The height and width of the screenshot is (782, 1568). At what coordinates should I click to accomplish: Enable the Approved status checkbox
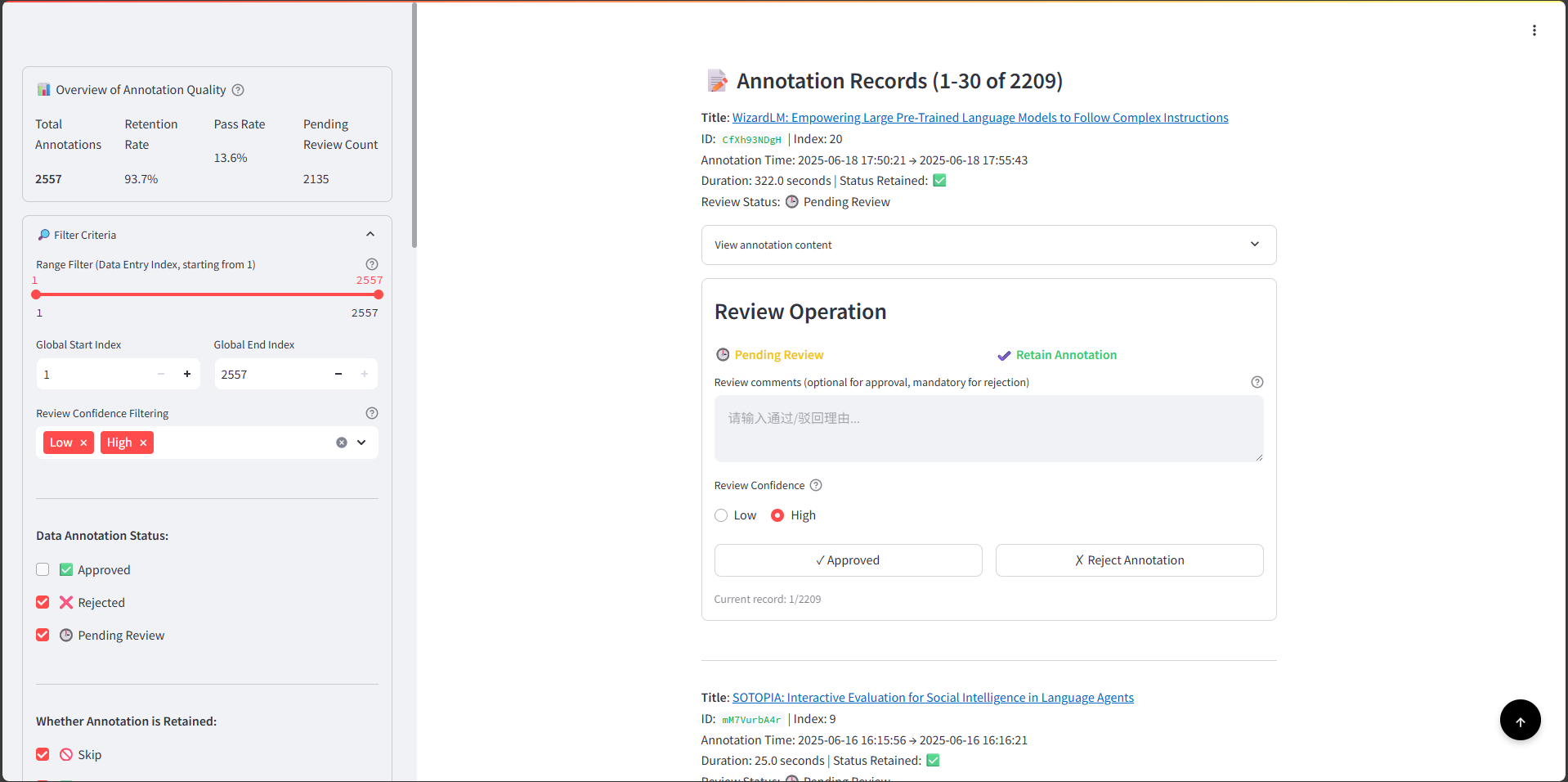coord(43,569)
